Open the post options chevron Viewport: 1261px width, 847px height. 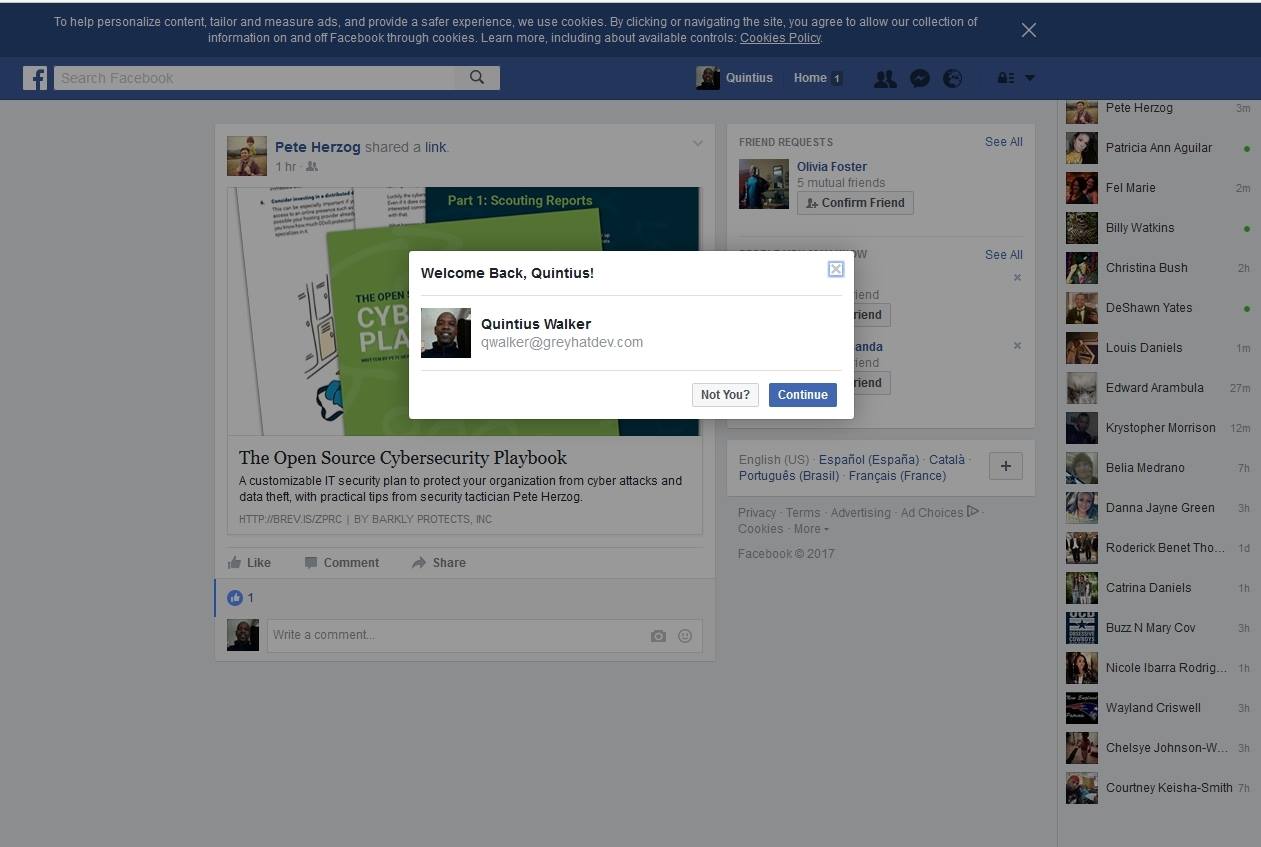click(698, 143)
